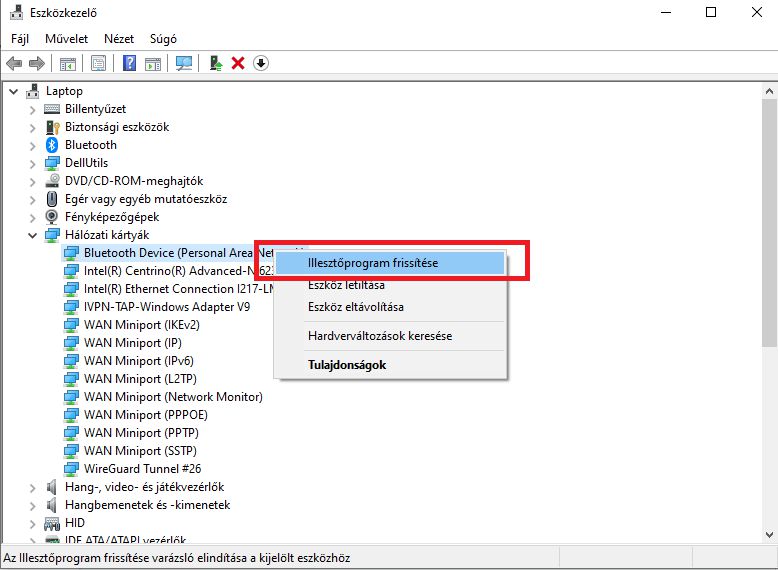Collapse the Laptop root node
778x570 pixels.
coord(14,91)
